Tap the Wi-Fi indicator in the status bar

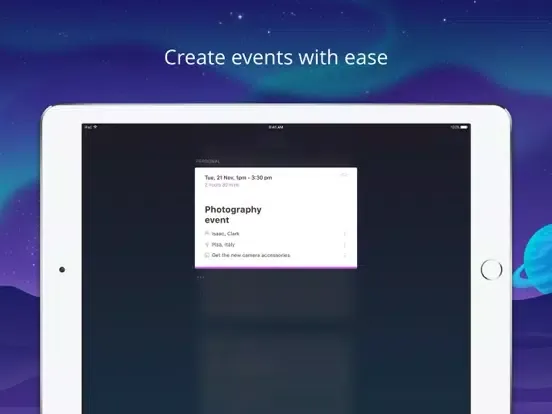click(x=95, y=127)
